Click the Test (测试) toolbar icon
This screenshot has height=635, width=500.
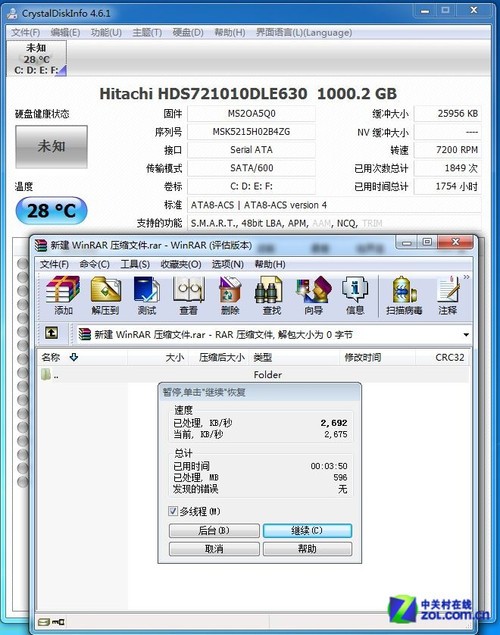(147, 295)
